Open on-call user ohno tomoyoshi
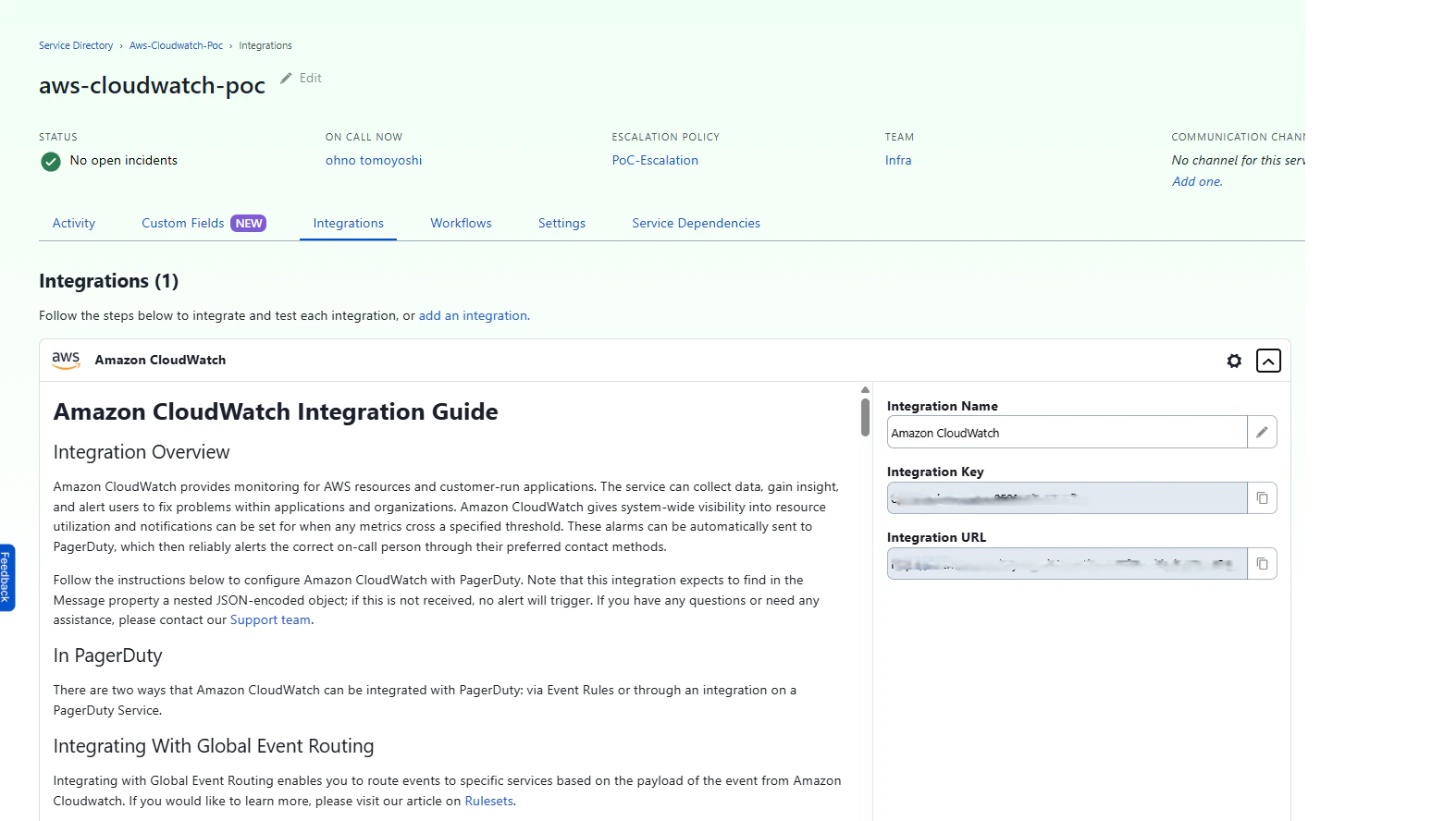This screenshot has width=1456, height=821. pos(374,161)
